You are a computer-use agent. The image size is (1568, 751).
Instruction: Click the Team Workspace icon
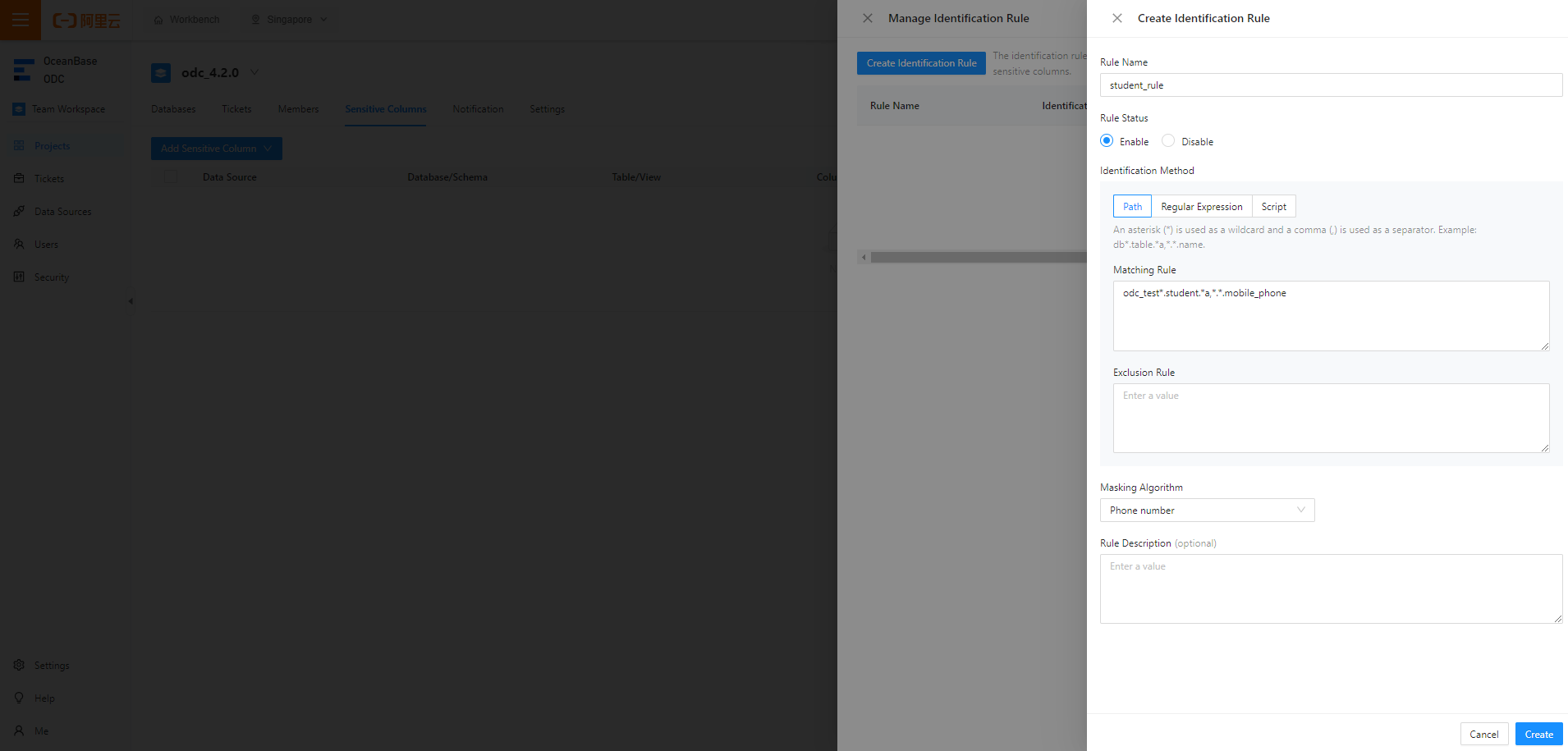(19, 109)
